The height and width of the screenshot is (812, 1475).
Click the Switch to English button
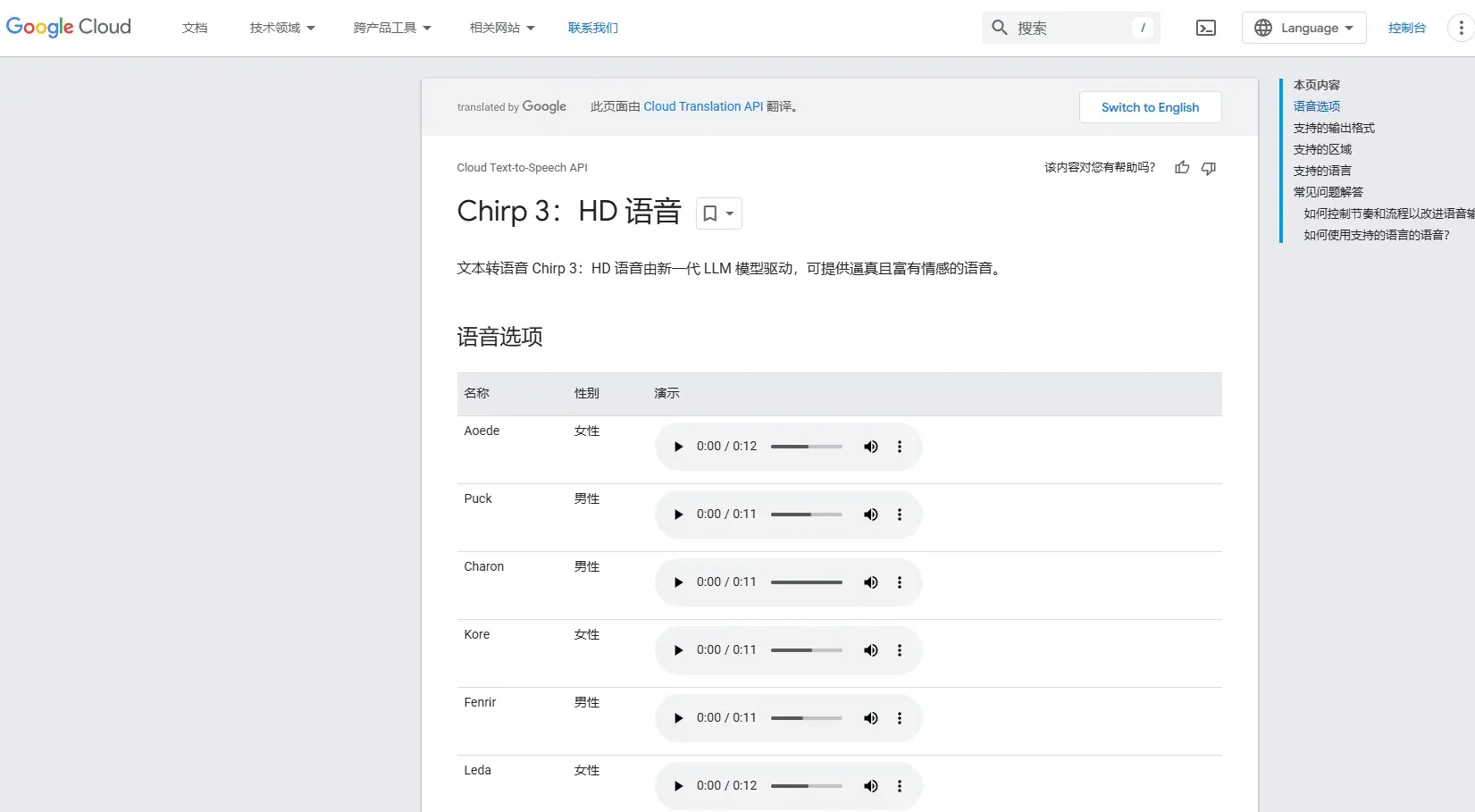coord(1150,107)
